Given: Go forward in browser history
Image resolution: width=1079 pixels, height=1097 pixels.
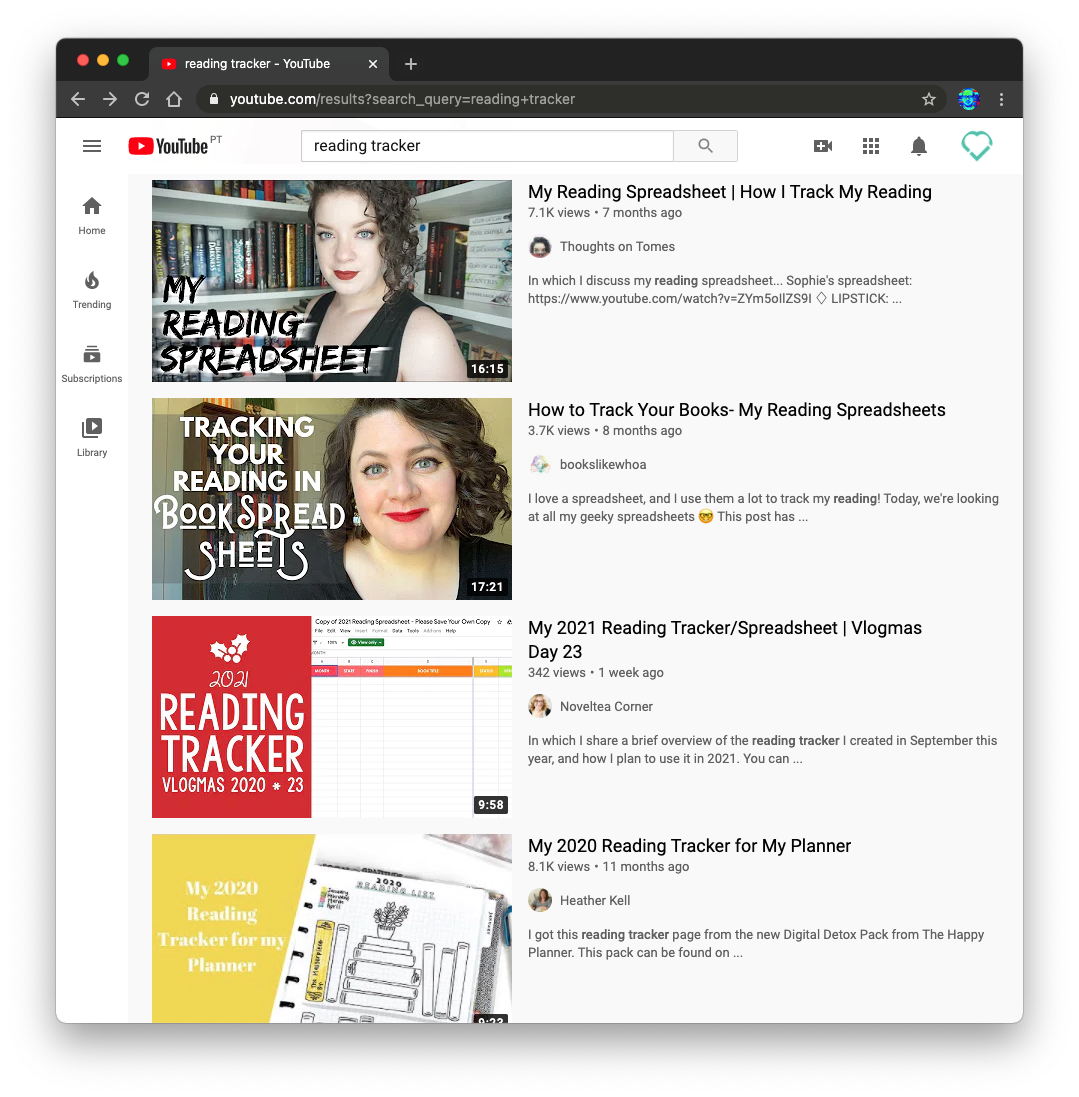Looking at the screenshot, I should click(110, 99).
